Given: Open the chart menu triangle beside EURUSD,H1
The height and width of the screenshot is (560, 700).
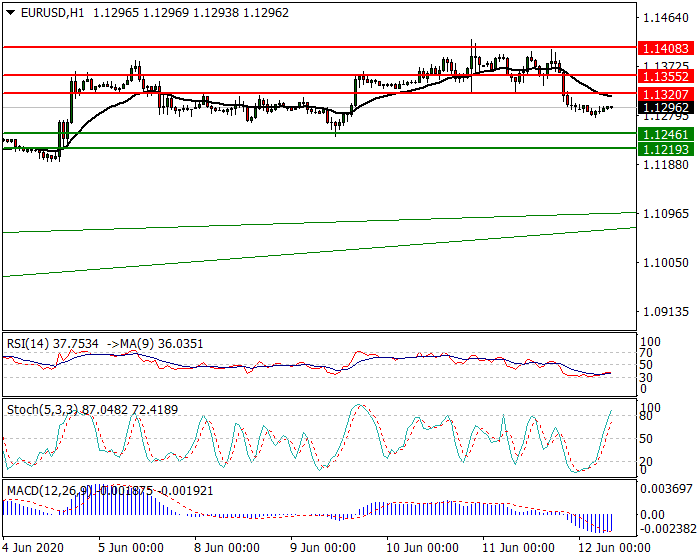Looking at the screenshot, I should pos(11,13).
